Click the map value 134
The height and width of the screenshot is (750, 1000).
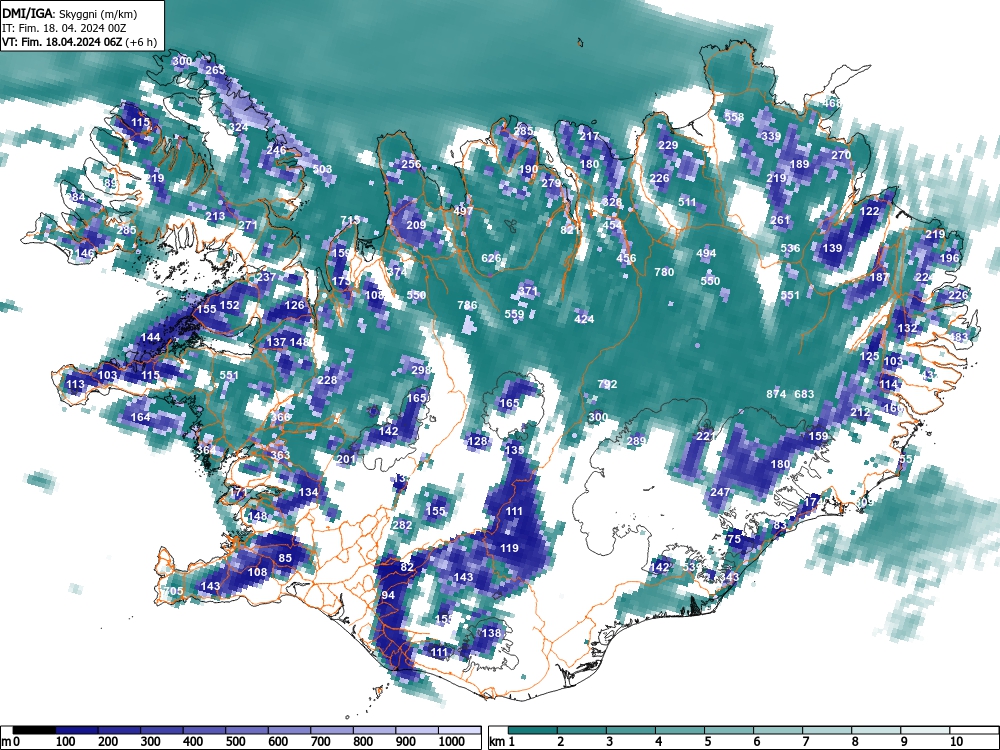[x=308, y=492]
